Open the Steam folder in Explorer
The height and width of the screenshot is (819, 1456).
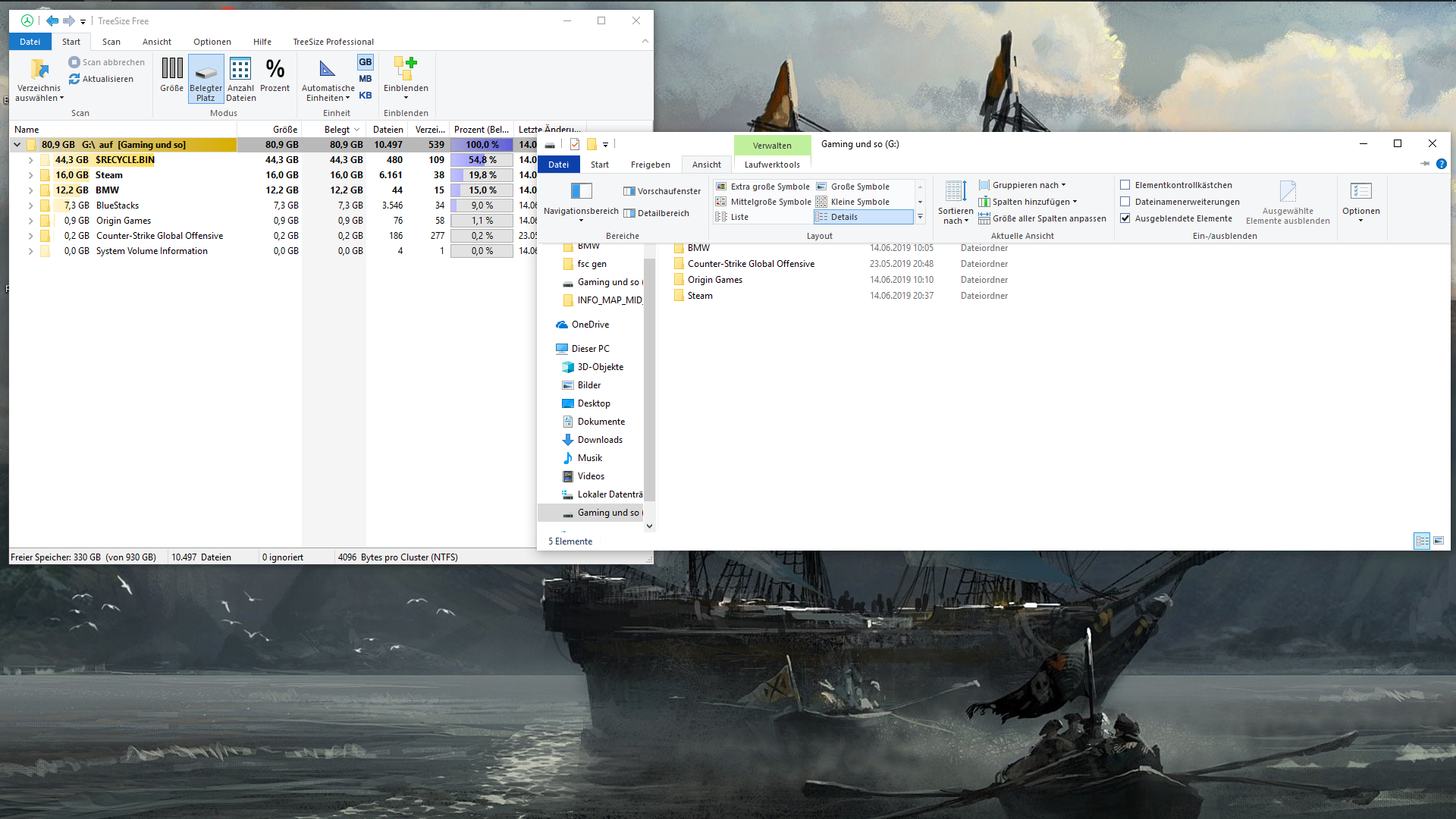[x=699, y=296]
